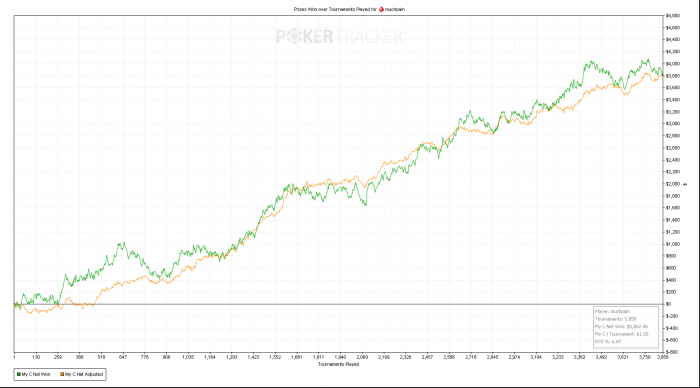Image resolution: width=700 pixels, height=388 pixels.
Task: Click the 1,035 tick label on the x-axis
Action: pos(188,357)
